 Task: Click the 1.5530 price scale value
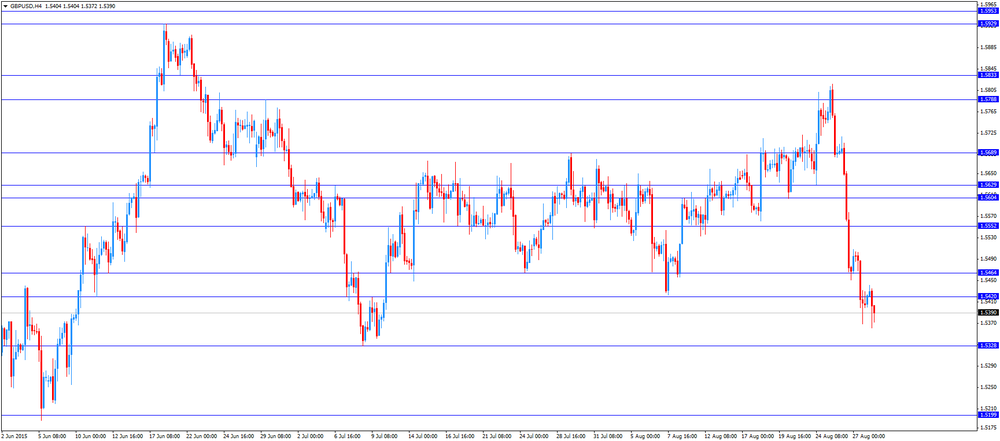tap(989, 237)
